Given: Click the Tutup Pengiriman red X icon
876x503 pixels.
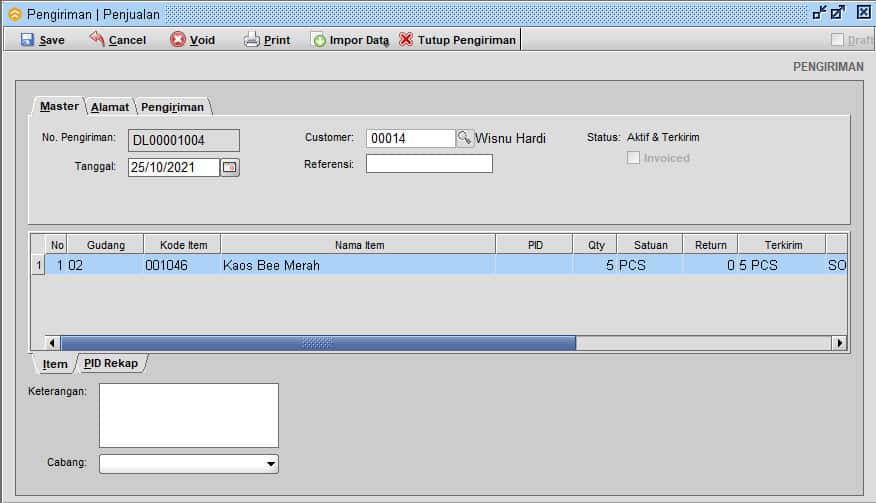Looking at the screenshot, I should (x=406, y=40).
